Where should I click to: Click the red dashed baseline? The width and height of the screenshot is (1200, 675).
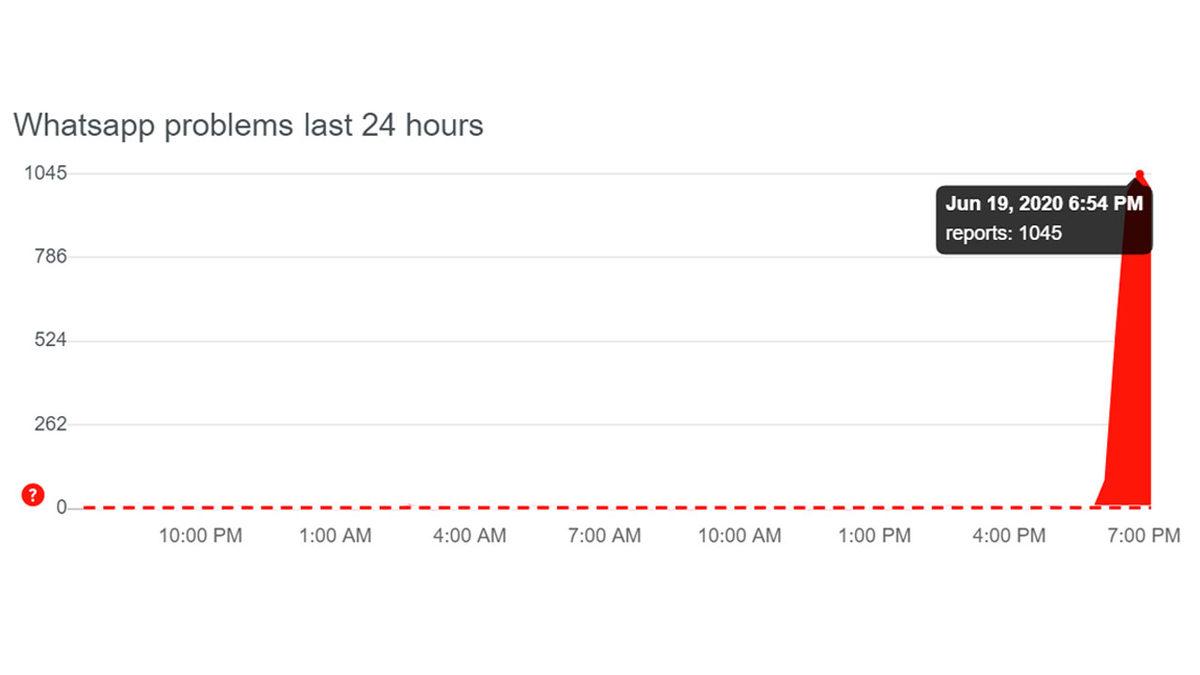(600, 508)
